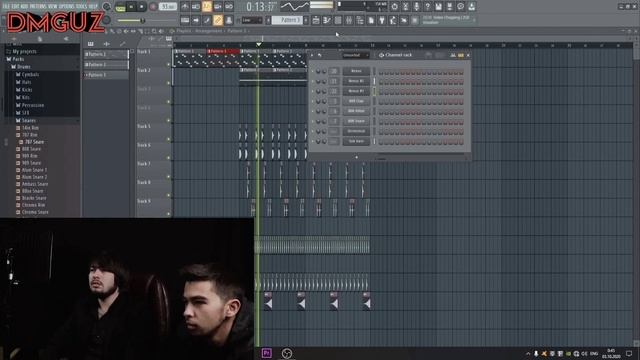
Task: Toggle countdown before recording icon
Action: point(207,7)
